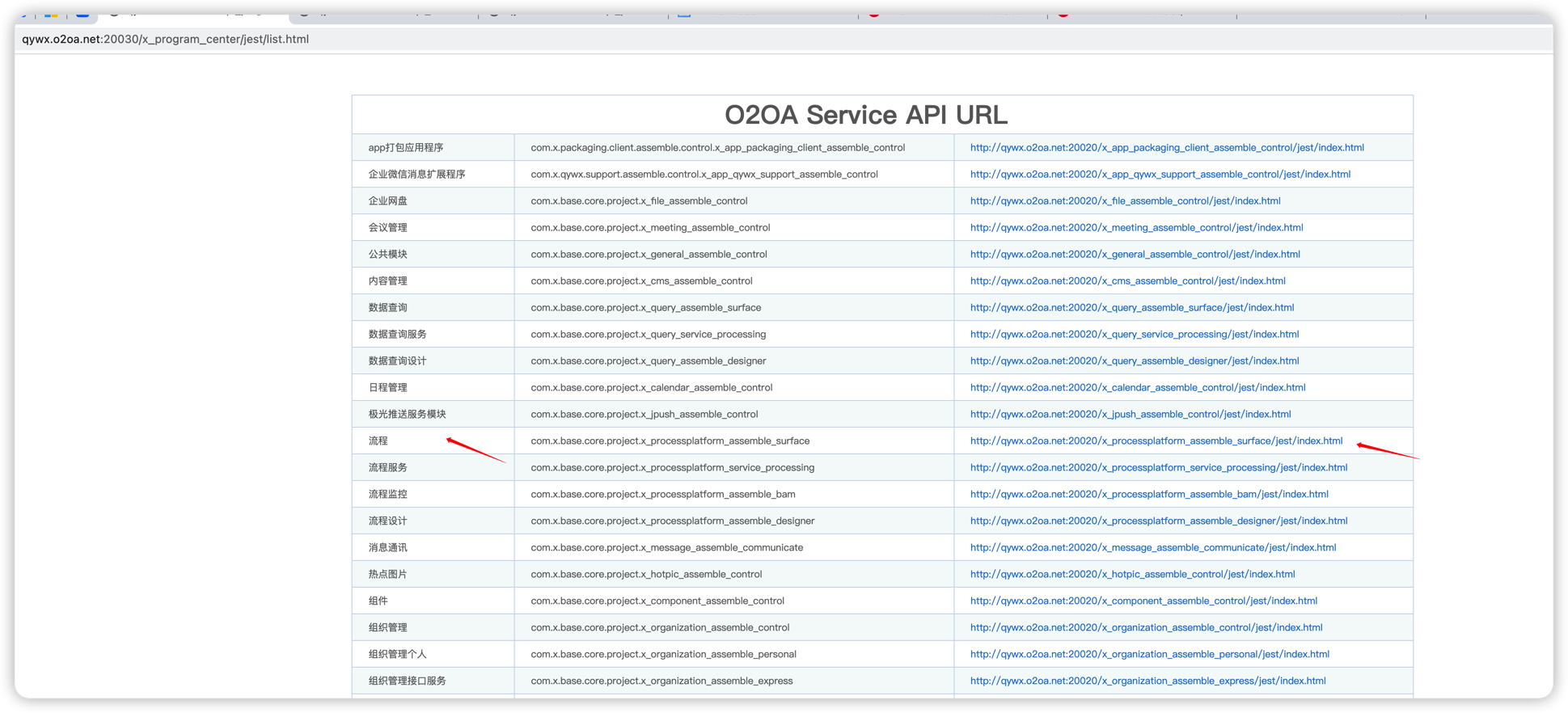
Task: Open the x_query_assemble_surface jest link
Action: [1131, 308]
